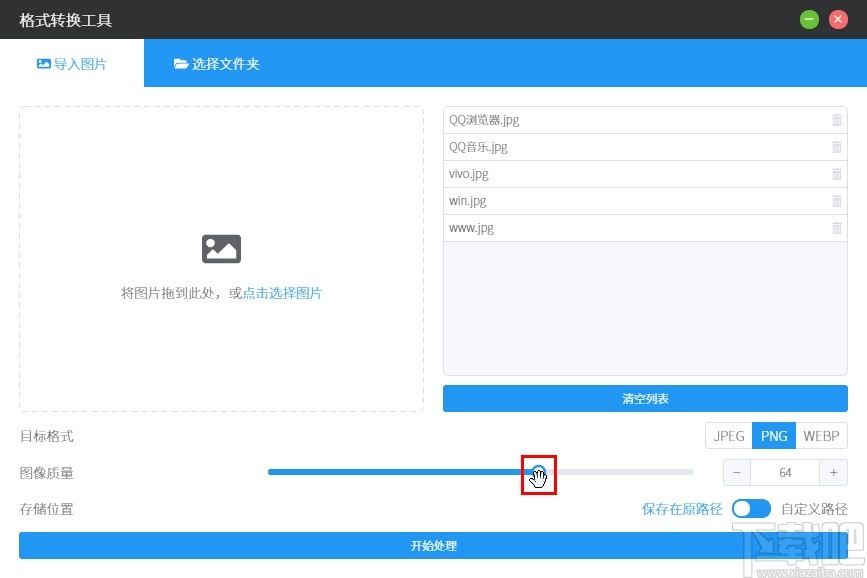867x578 pixels.
Task: Remove QQ音乐.jpg via the delete icon
Action: click(836, 146)
